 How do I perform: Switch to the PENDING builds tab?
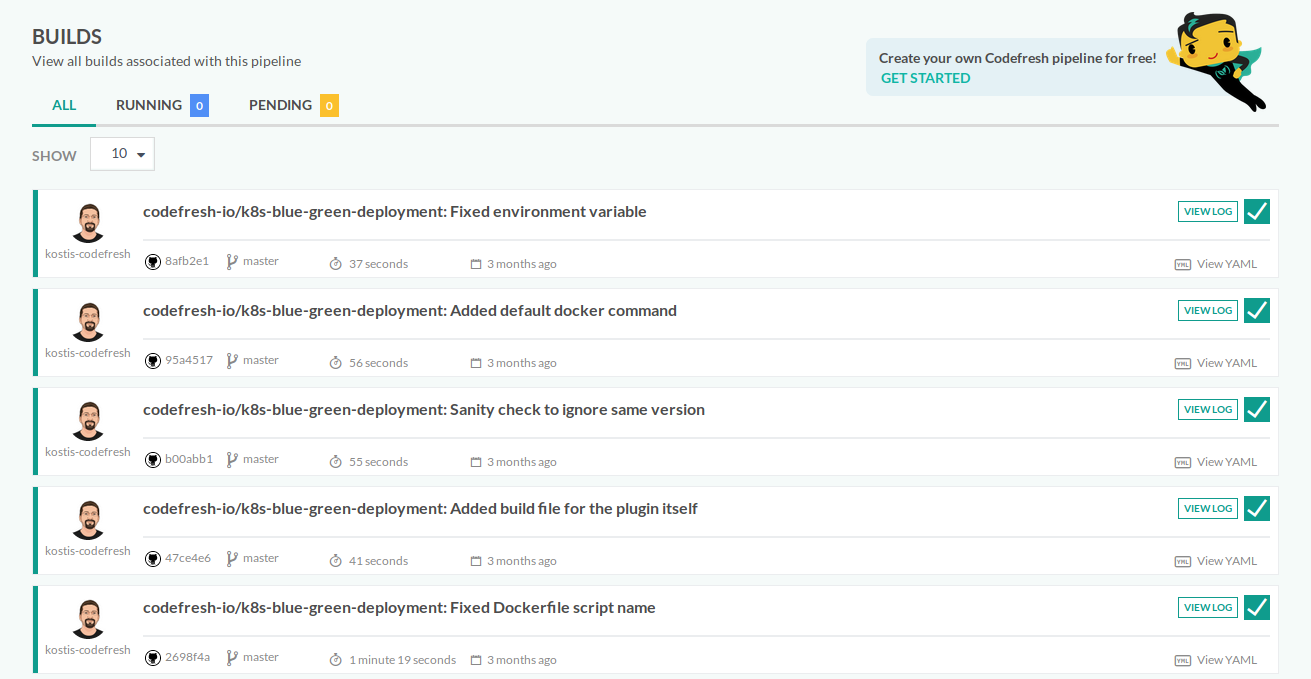point(293,105)
